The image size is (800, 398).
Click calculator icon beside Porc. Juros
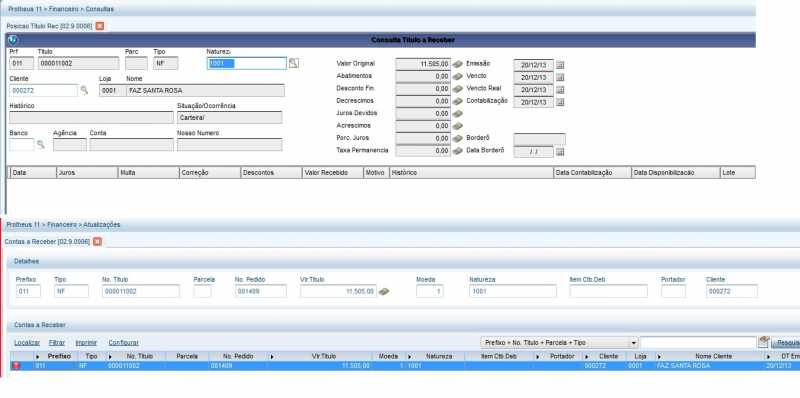coord(458,138)
